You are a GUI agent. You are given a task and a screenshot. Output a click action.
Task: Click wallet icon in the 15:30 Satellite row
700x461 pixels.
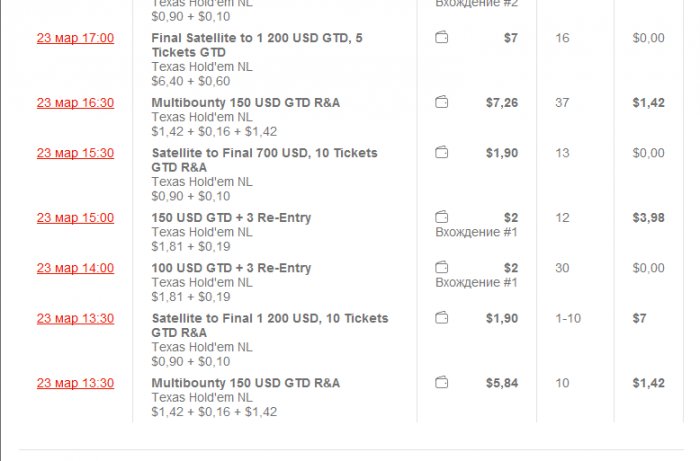(442, 153)
